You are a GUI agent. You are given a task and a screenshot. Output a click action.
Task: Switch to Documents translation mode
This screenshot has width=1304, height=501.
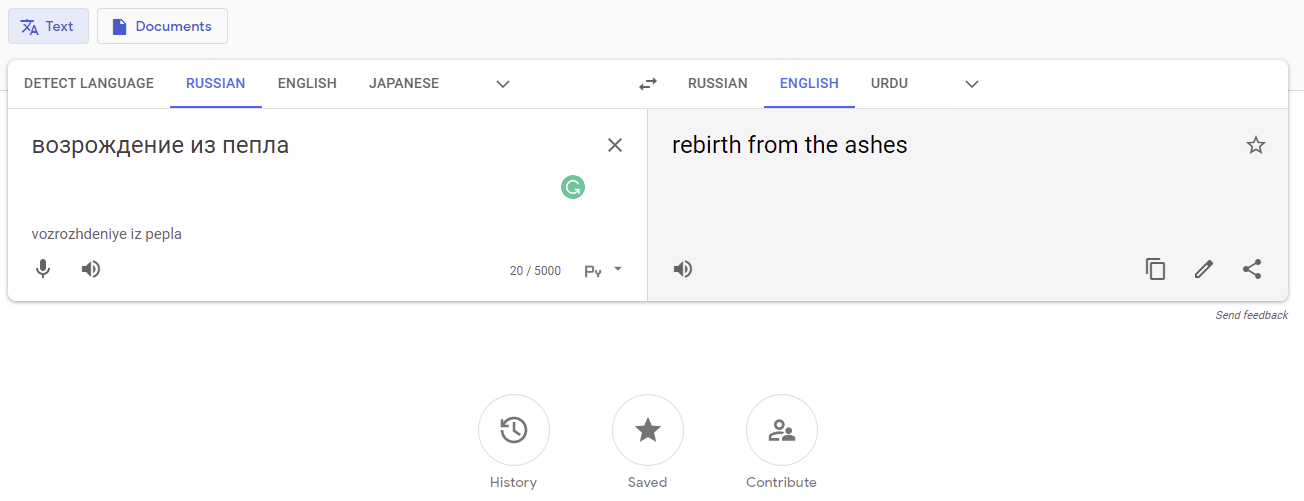click(x=162, y=26)
